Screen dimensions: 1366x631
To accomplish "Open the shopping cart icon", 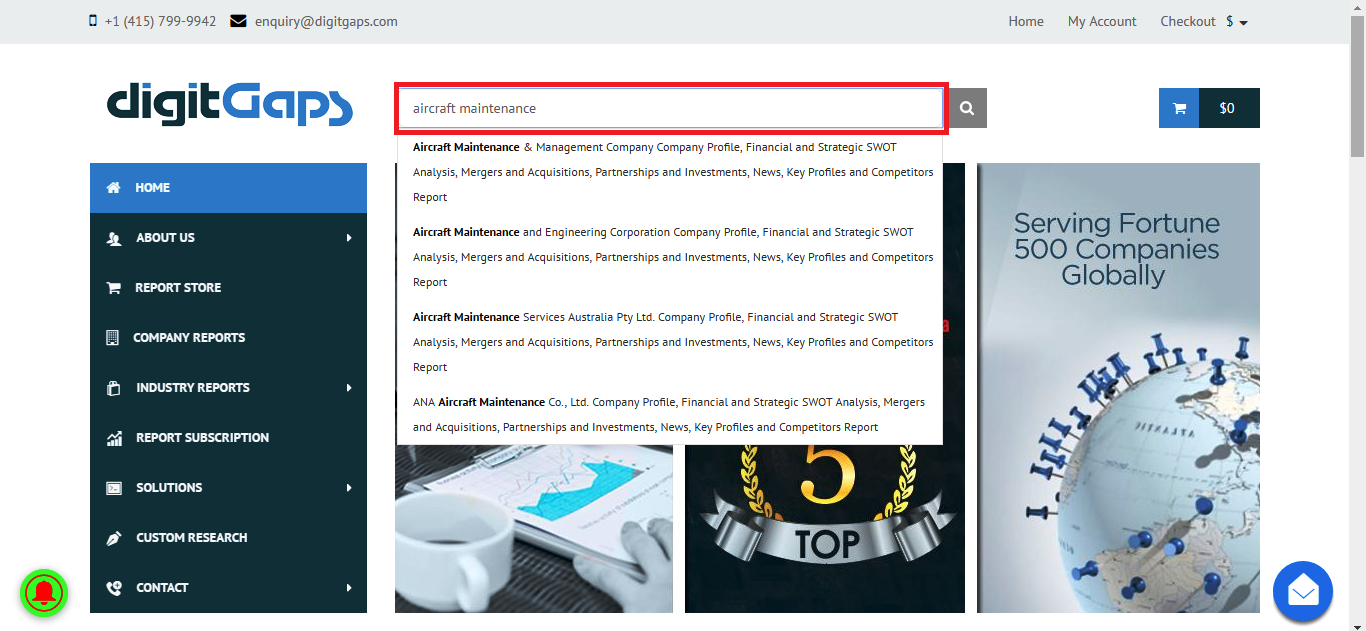I will [1179, 108].
